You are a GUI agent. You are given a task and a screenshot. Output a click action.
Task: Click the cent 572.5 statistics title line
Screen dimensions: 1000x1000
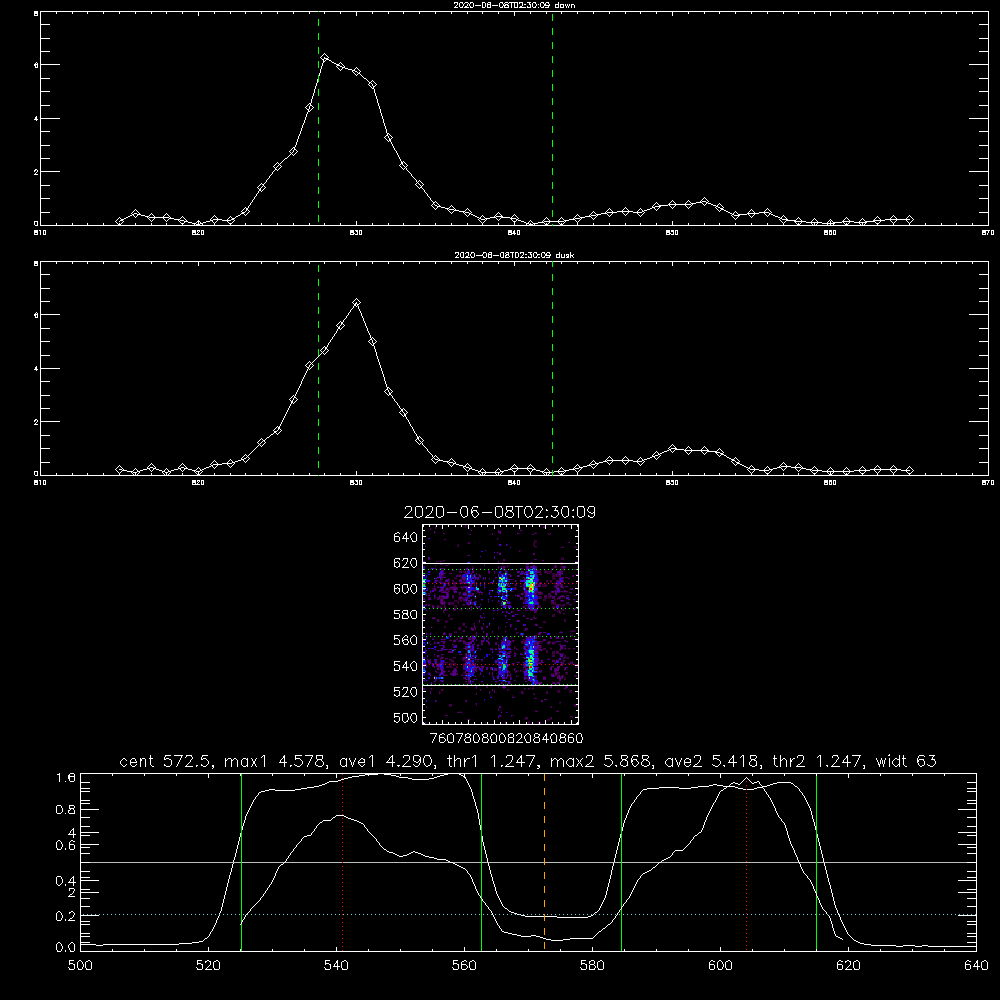(527, 761)
